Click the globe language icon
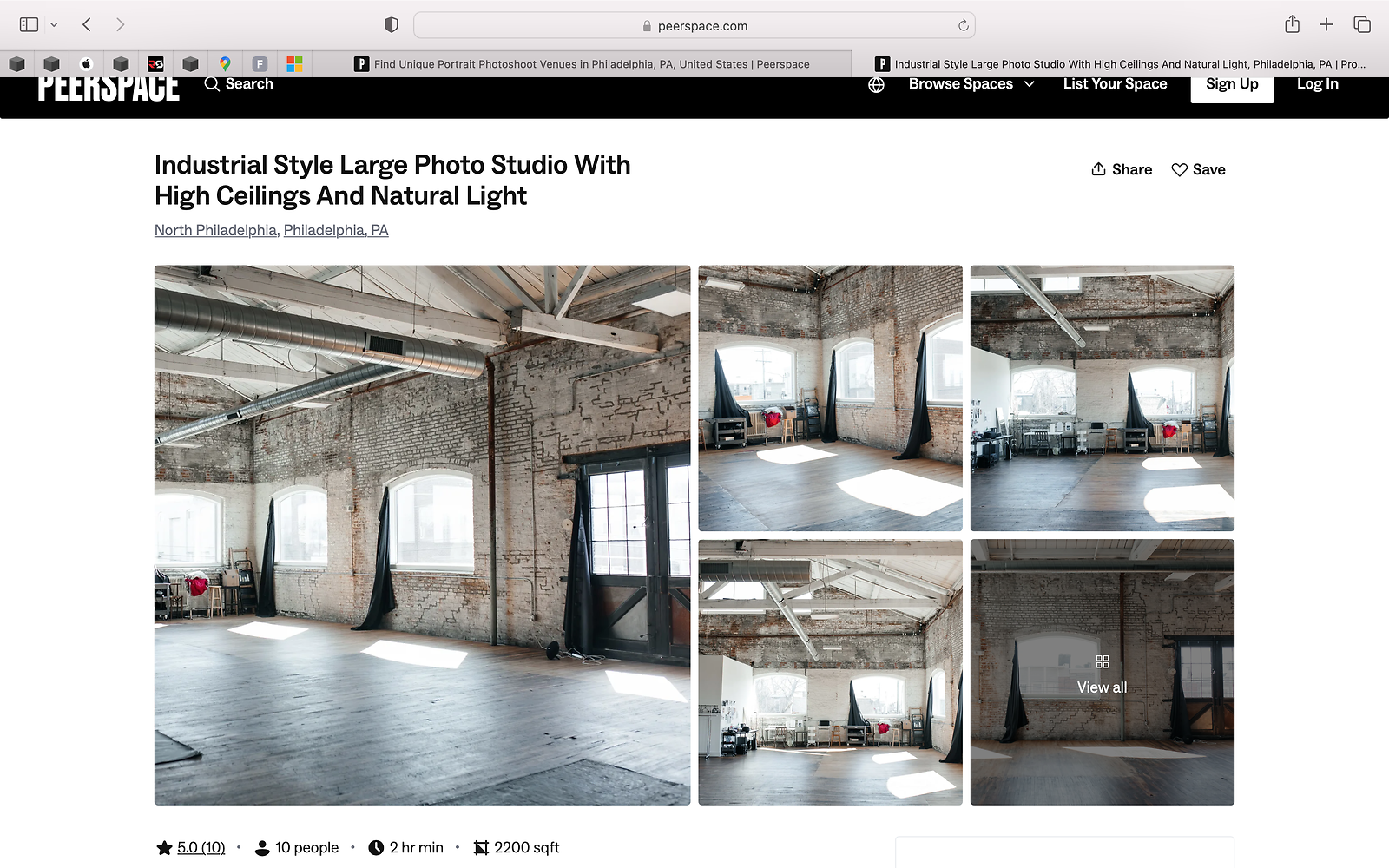The width and height of the screenshot is (1389, 868). [x=876, y=84]
